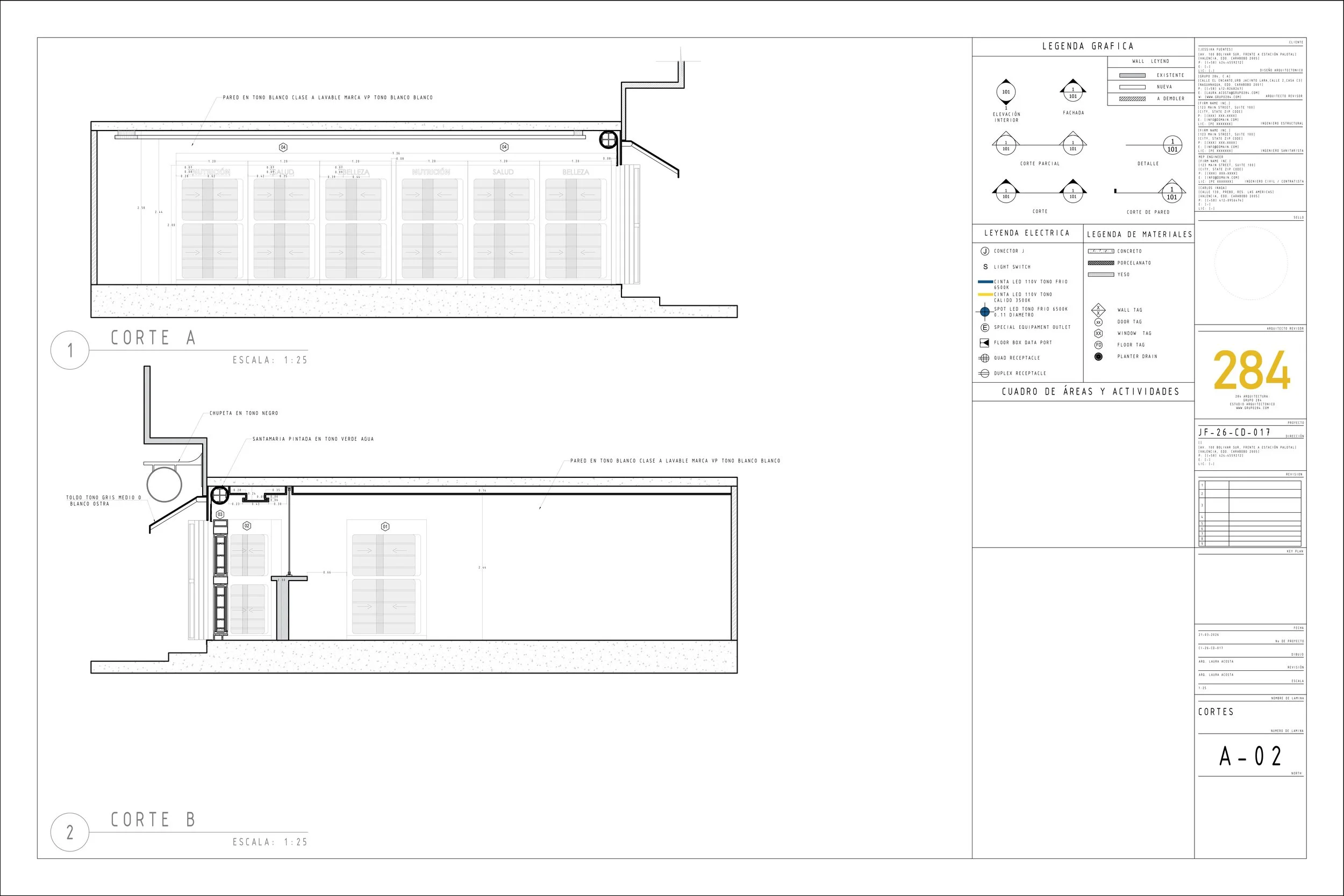Click the Floor Tag FD symbol
The image size is (1344, 896).
coord(1098,345)
